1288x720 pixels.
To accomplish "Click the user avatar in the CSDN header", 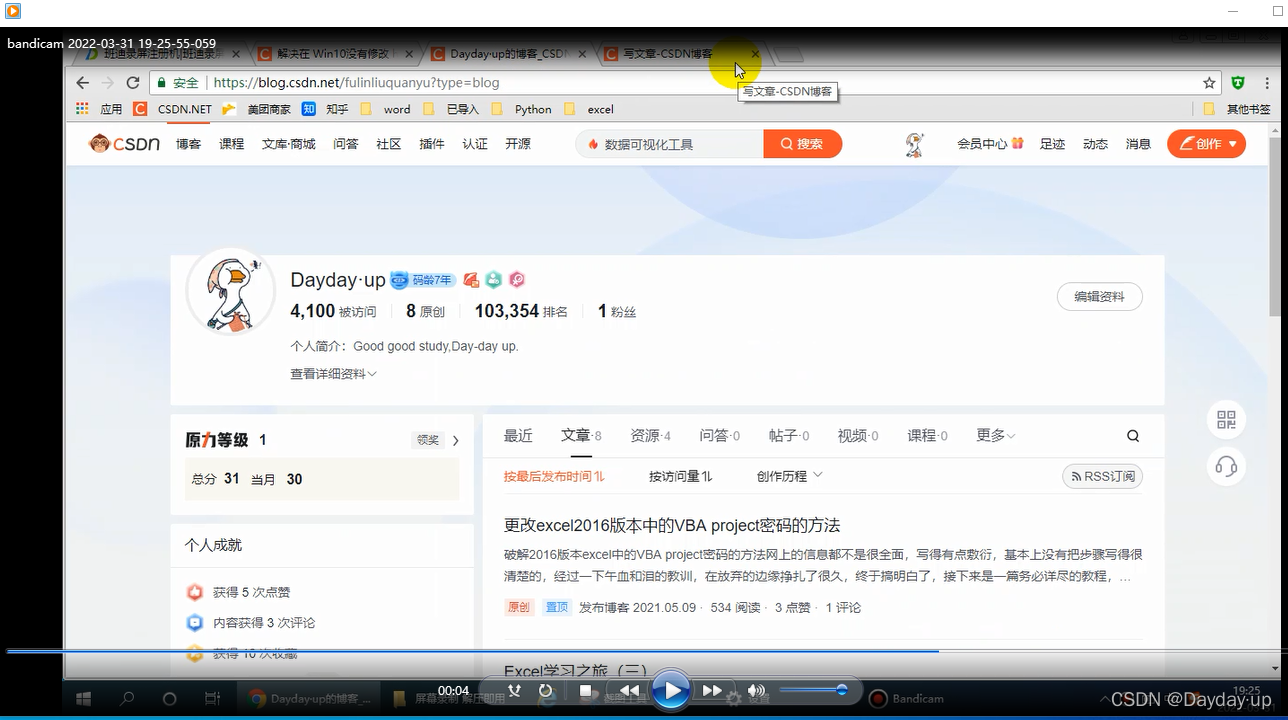I will click(x=914, y=145).
